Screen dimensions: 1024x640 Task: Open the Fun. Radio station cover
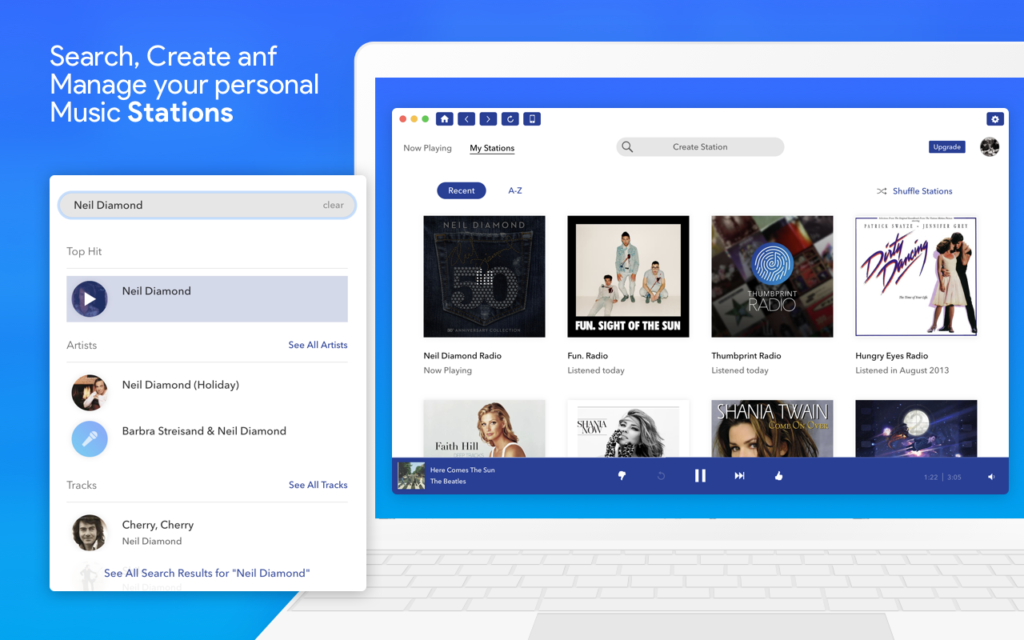[x=628, y=276]
